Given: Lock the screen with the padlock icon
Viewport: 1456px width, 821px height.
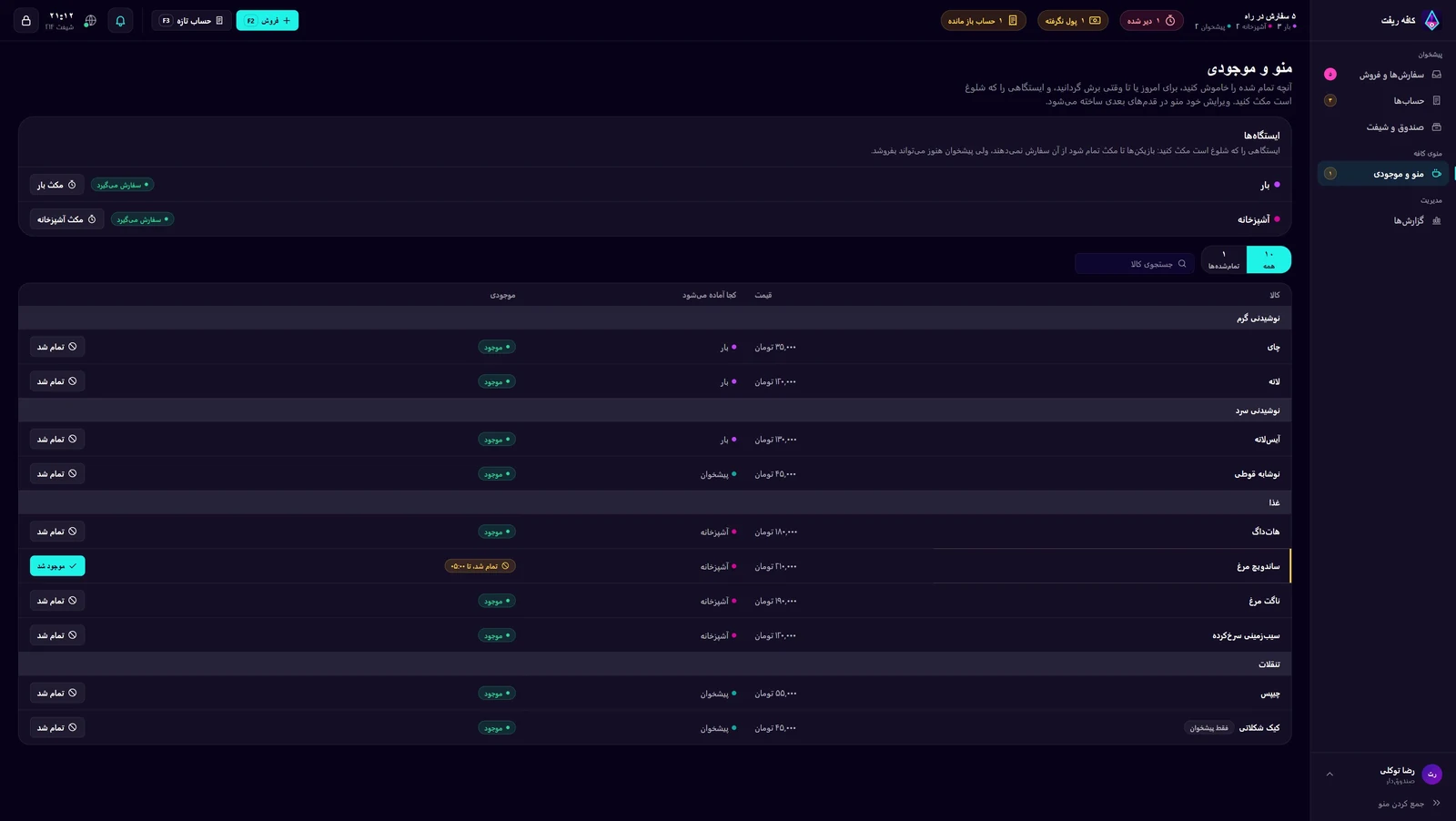Looking at the screenshot, I should point(25,20).
